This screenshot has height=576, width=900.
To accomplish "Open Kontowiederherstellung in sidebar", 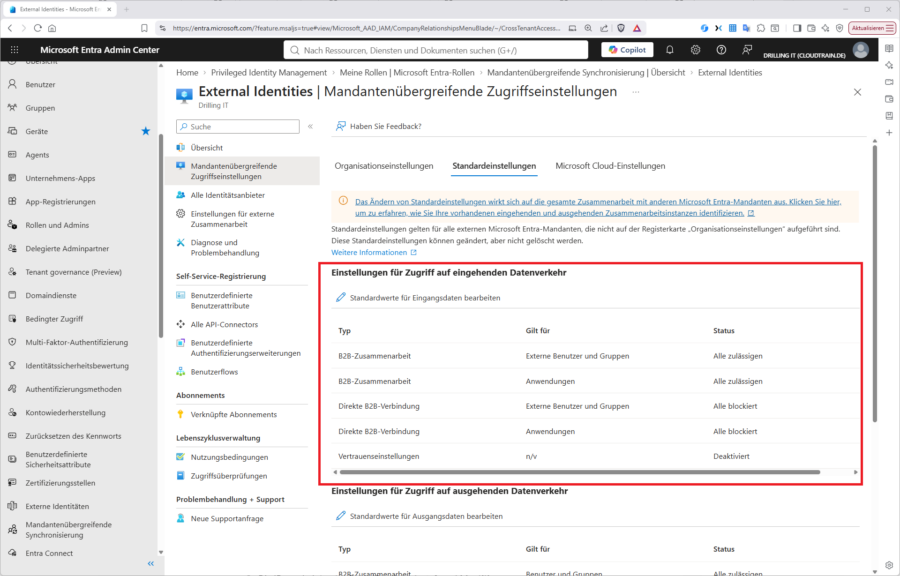I will tap(65, 412).
